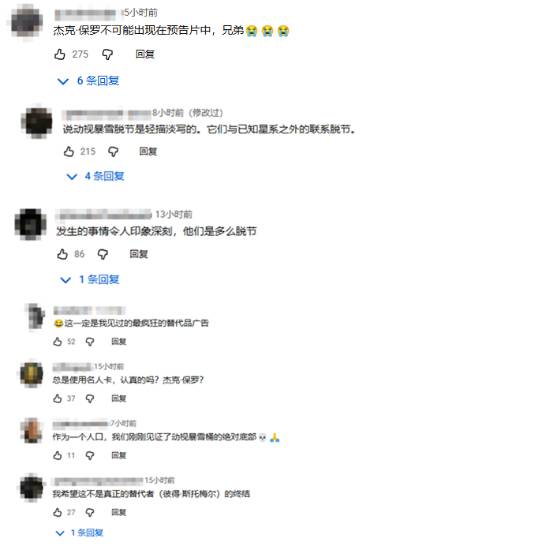Screen dimensions: 550x546
Task: Dislike the comment with 37 likes
Action: pos(90,398)
